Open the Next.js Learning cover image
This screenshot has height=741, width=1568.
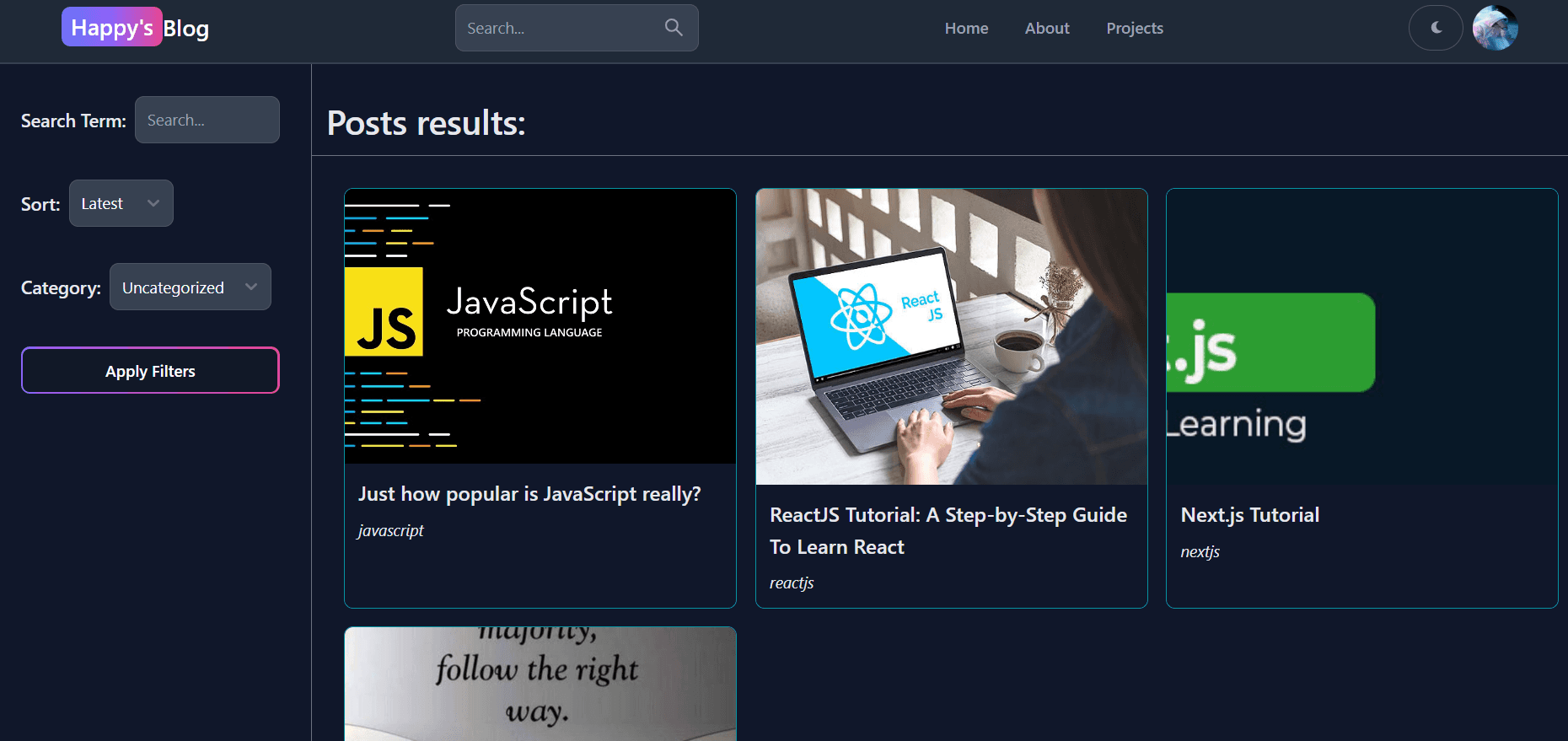[1362, 336]
